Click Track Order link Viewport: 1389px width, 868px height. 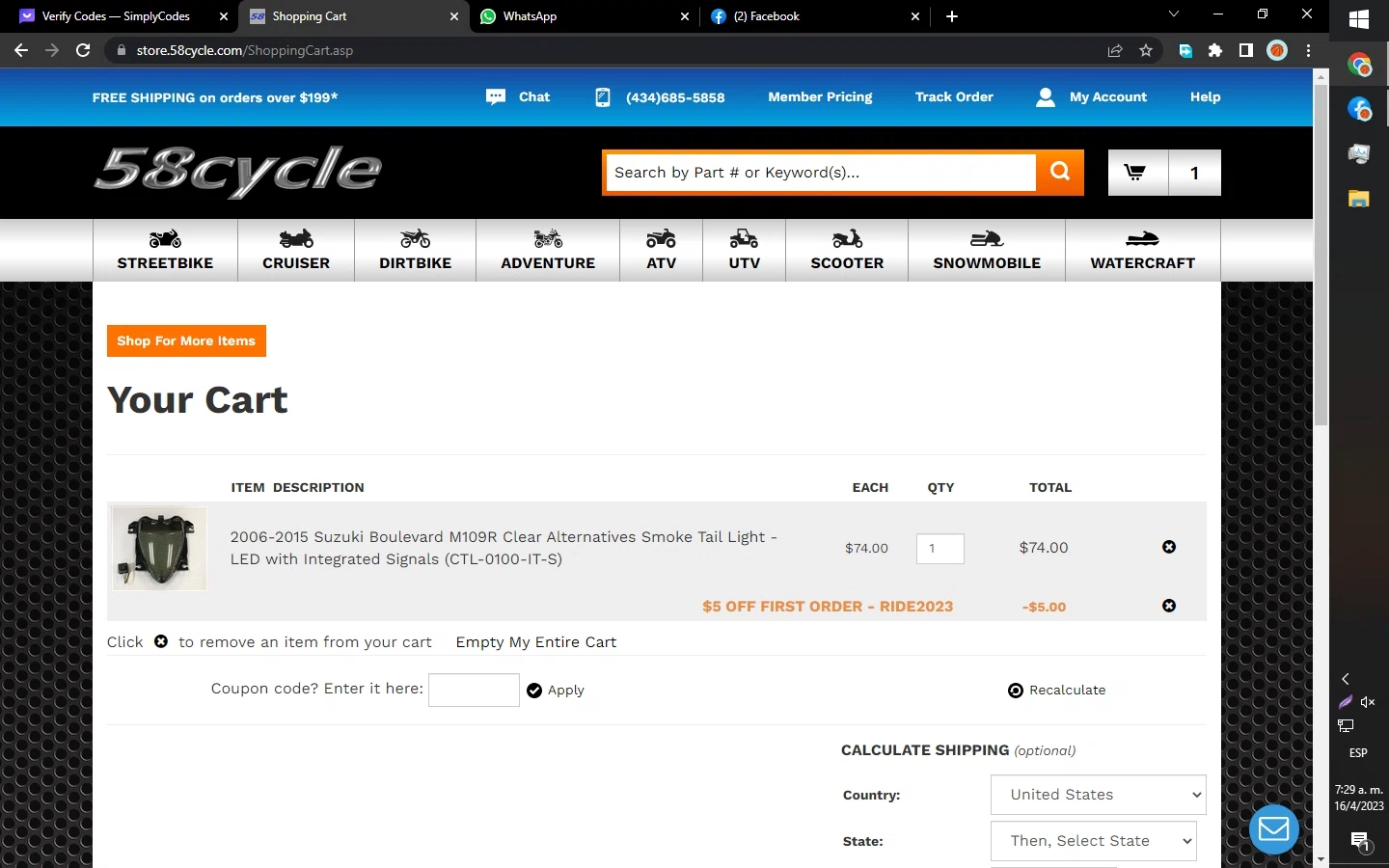(954, 97)
